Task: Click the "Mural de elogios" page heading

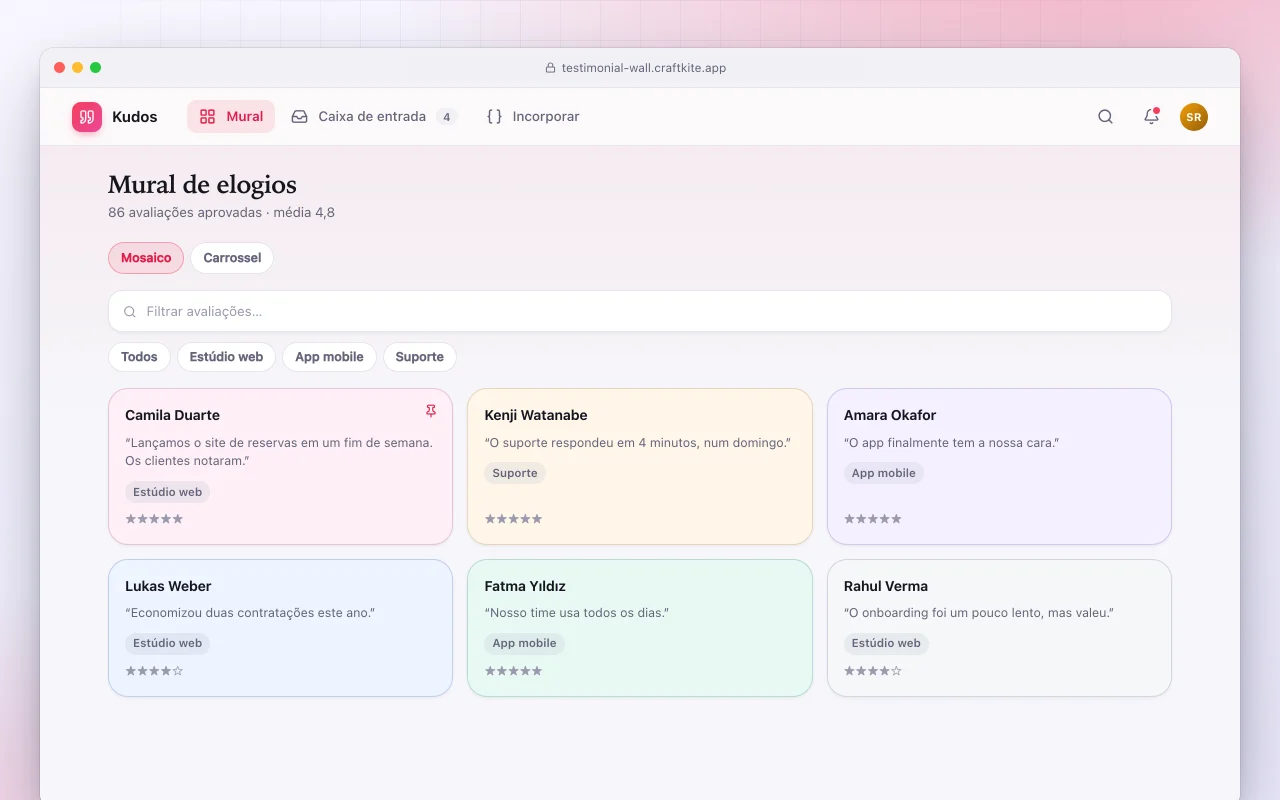Action: [x=202, y=185]
